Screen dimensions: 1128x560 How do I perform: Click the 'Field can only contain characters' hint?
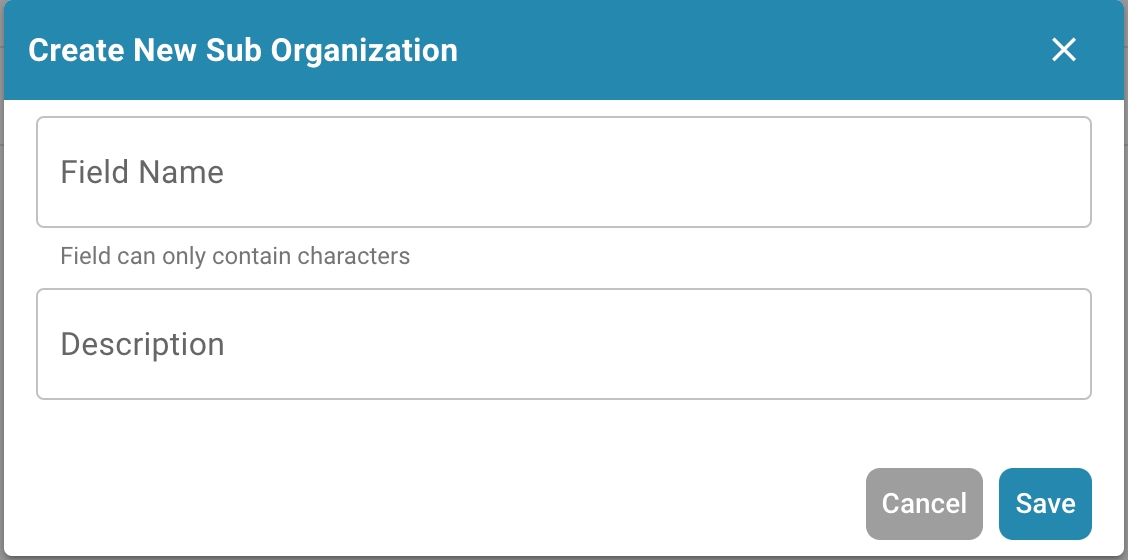tap(235, 256)
